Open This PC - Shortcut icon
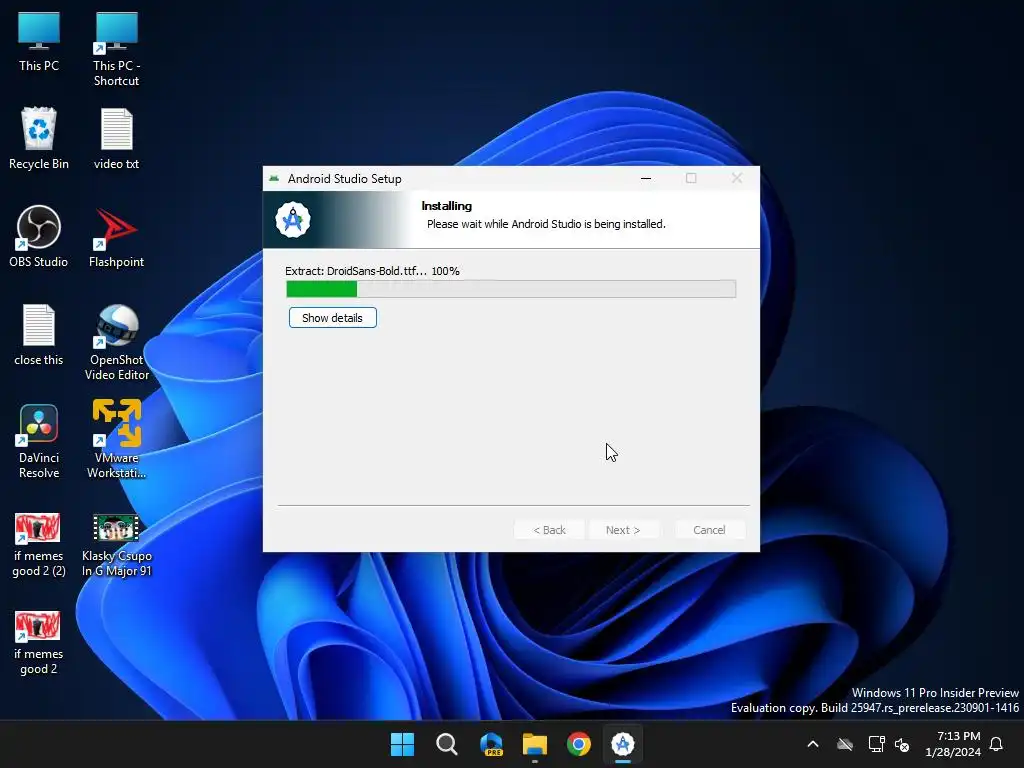 click(116, 47)
